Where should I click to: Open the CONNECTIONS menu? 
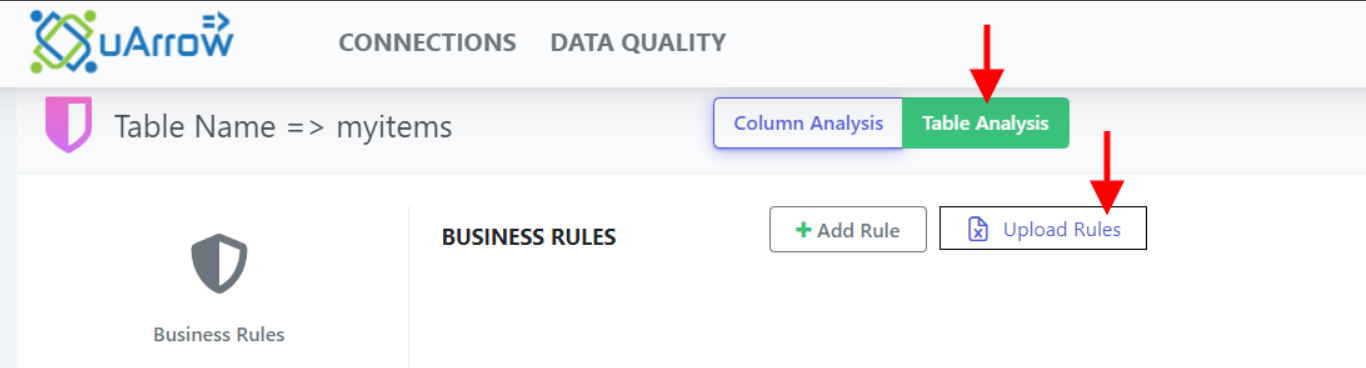click(427, 43)
